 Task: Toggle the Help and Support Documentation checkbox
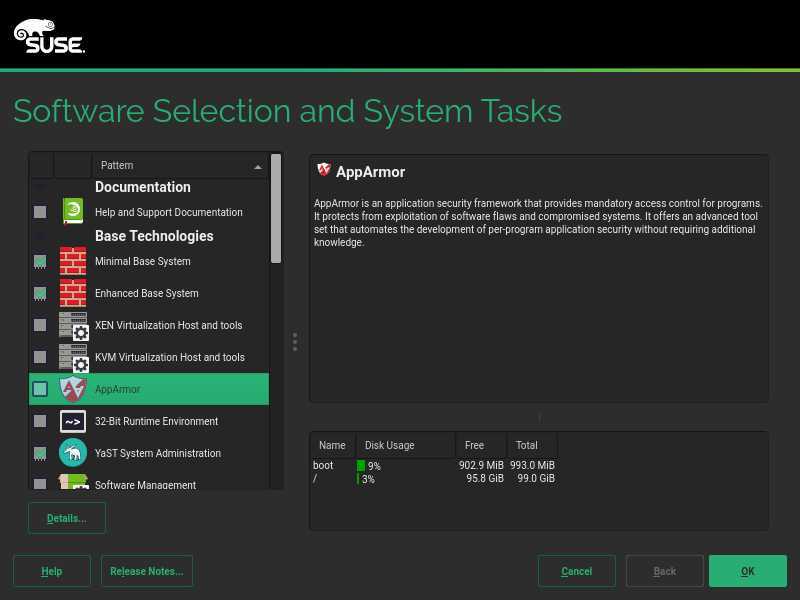40,212
